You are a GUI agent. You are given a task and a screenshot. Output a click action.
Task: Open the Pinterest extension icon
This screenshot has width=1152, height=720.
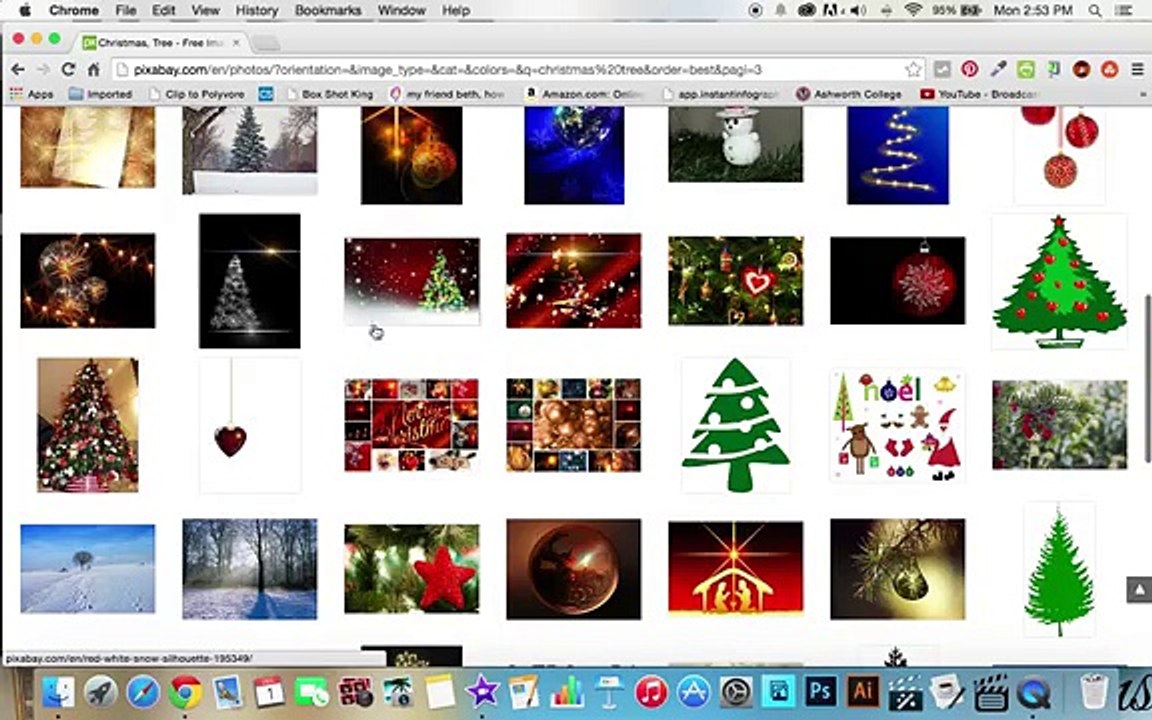click(x=970, y=70)
